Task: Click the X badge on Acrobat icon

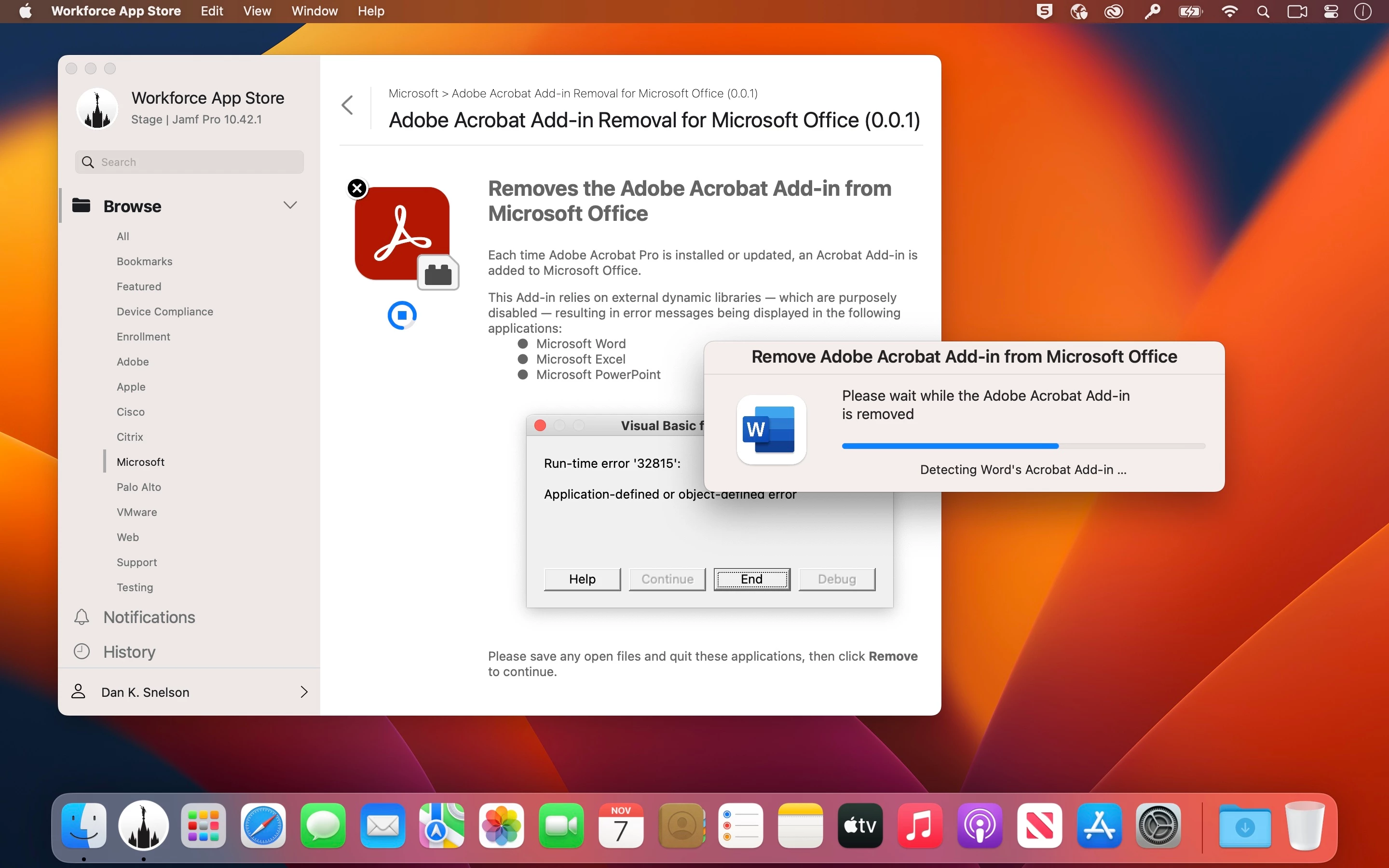Action: [x=357, y=188]
